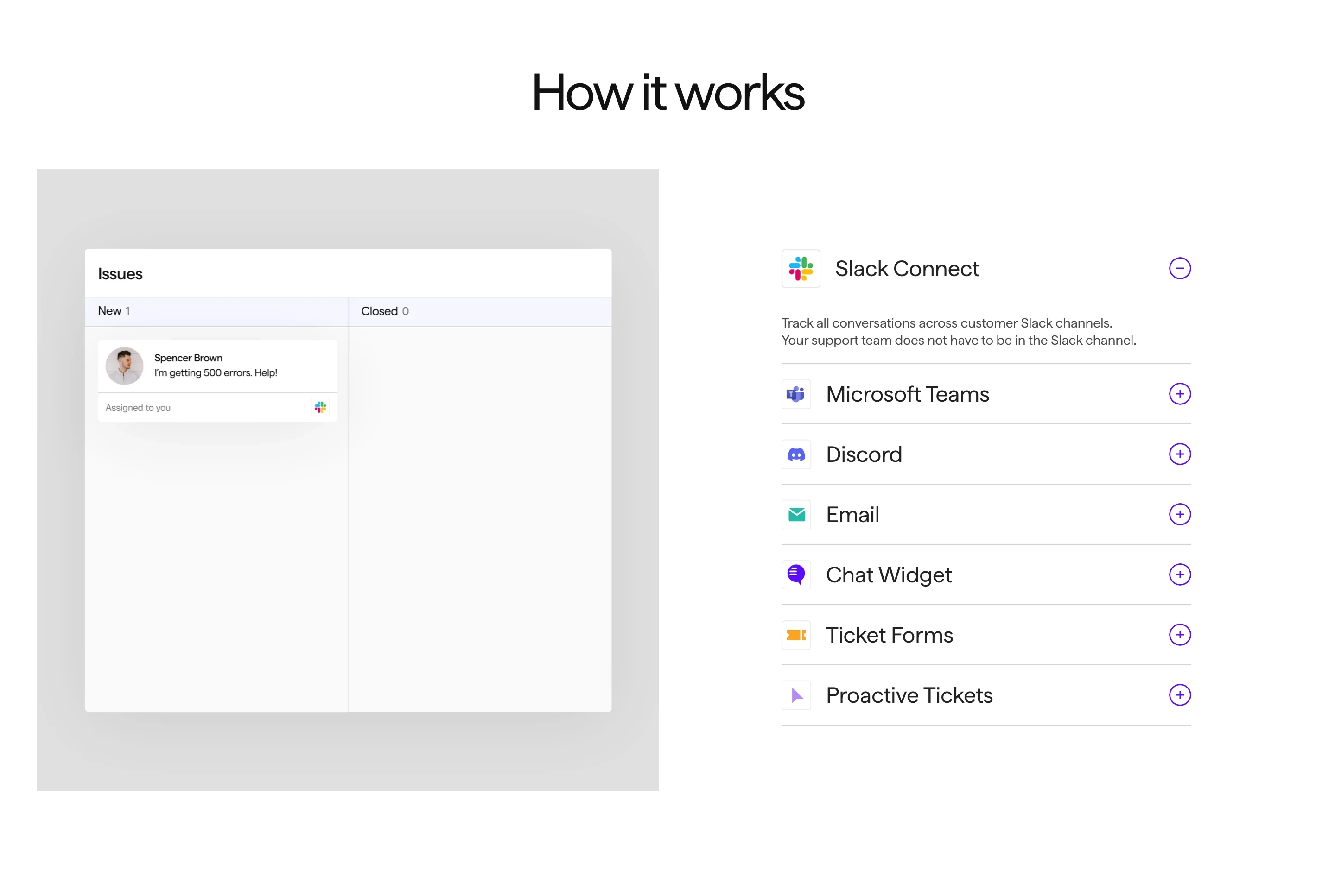The height and width of the screenshot is (896, 1335).
Task: Expand the Proactive Tickets plus button
Action: [1179, 695]
